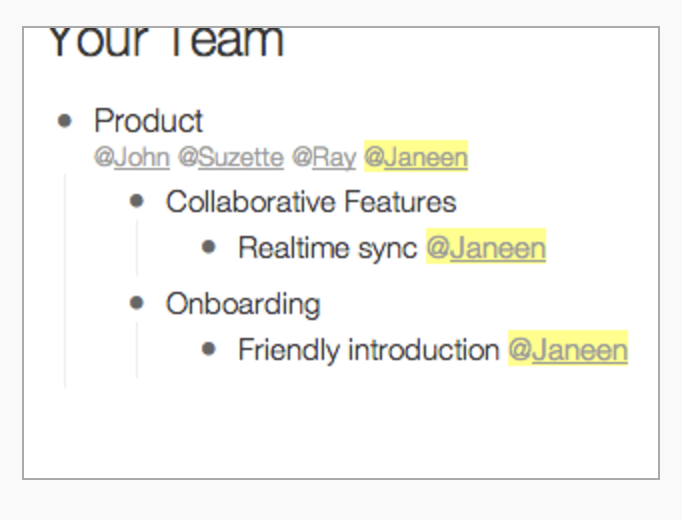
Task: Open the @Suzette mention link
Action: 231,157
